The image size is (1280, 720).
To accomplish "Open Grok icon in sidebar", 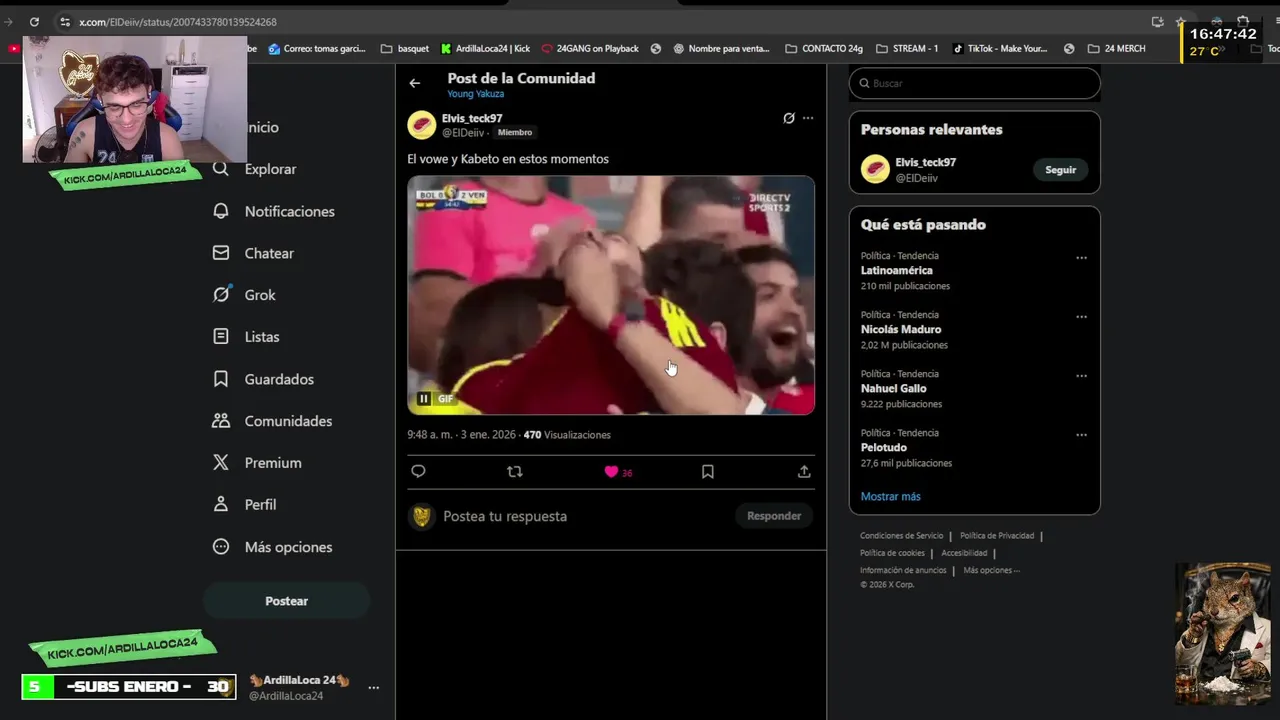I will [x=221, y=295].
